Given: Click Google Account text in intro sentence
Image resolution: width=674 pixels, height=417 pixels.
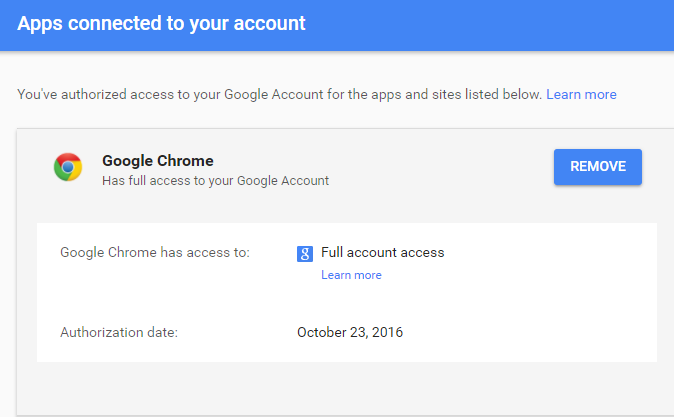Looking at the screenshot, I should pyautogui.click(x=273, y=94).
